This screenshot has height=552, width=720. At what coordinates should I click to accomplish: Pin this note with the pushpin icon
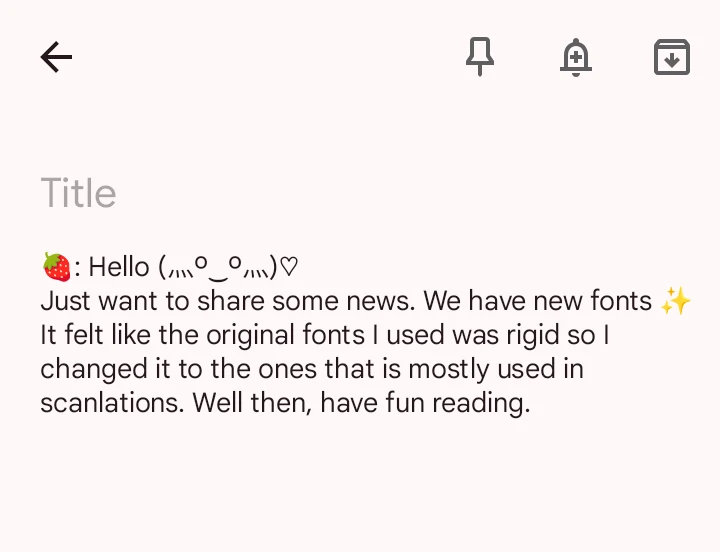click(480, 57)
